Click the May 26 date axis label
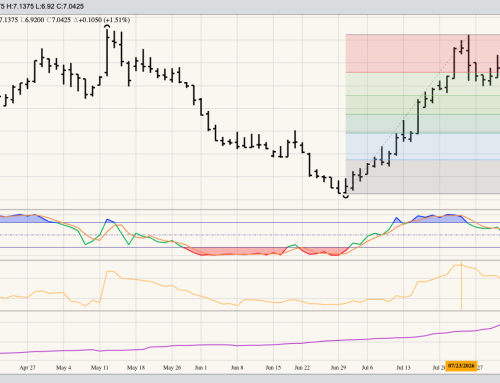This screenshot has width=500, height=383. tap(172, 368)
